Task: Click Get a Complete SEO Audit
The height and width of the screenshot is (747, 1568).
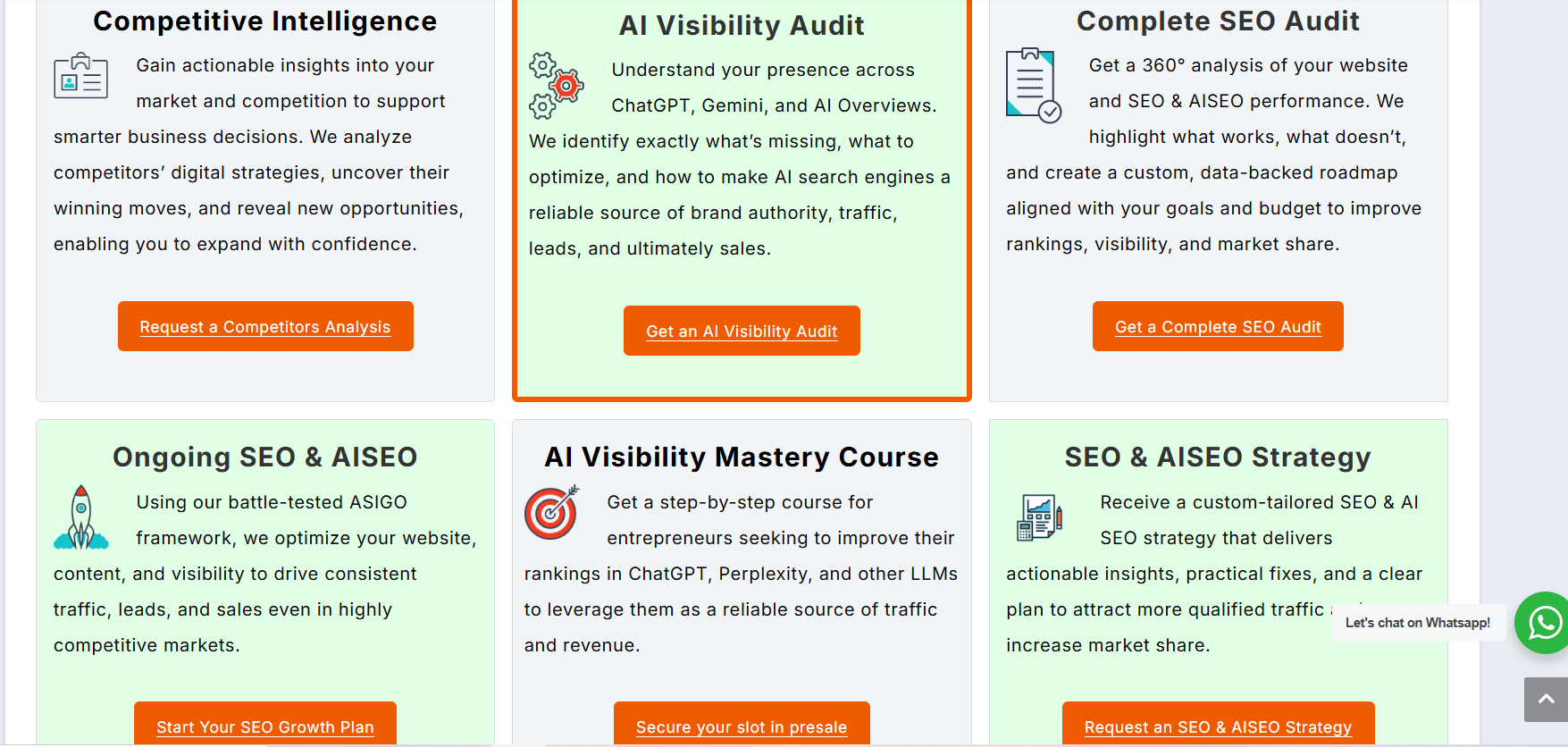Action: (1217, 326)
